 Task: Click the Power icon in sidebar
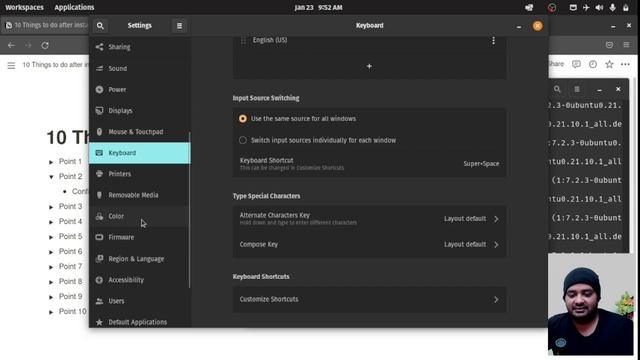(x=99, y=89)
